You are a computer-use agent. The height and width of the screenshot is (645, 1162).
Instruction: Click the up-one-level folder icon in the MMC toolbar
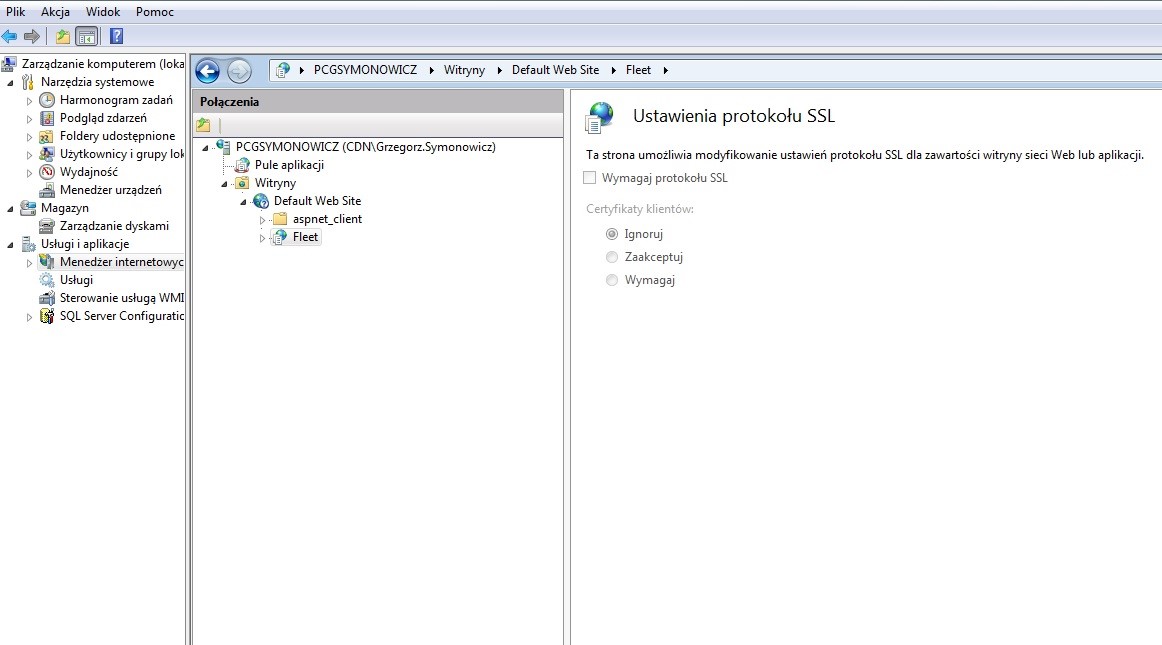point(63,36)
